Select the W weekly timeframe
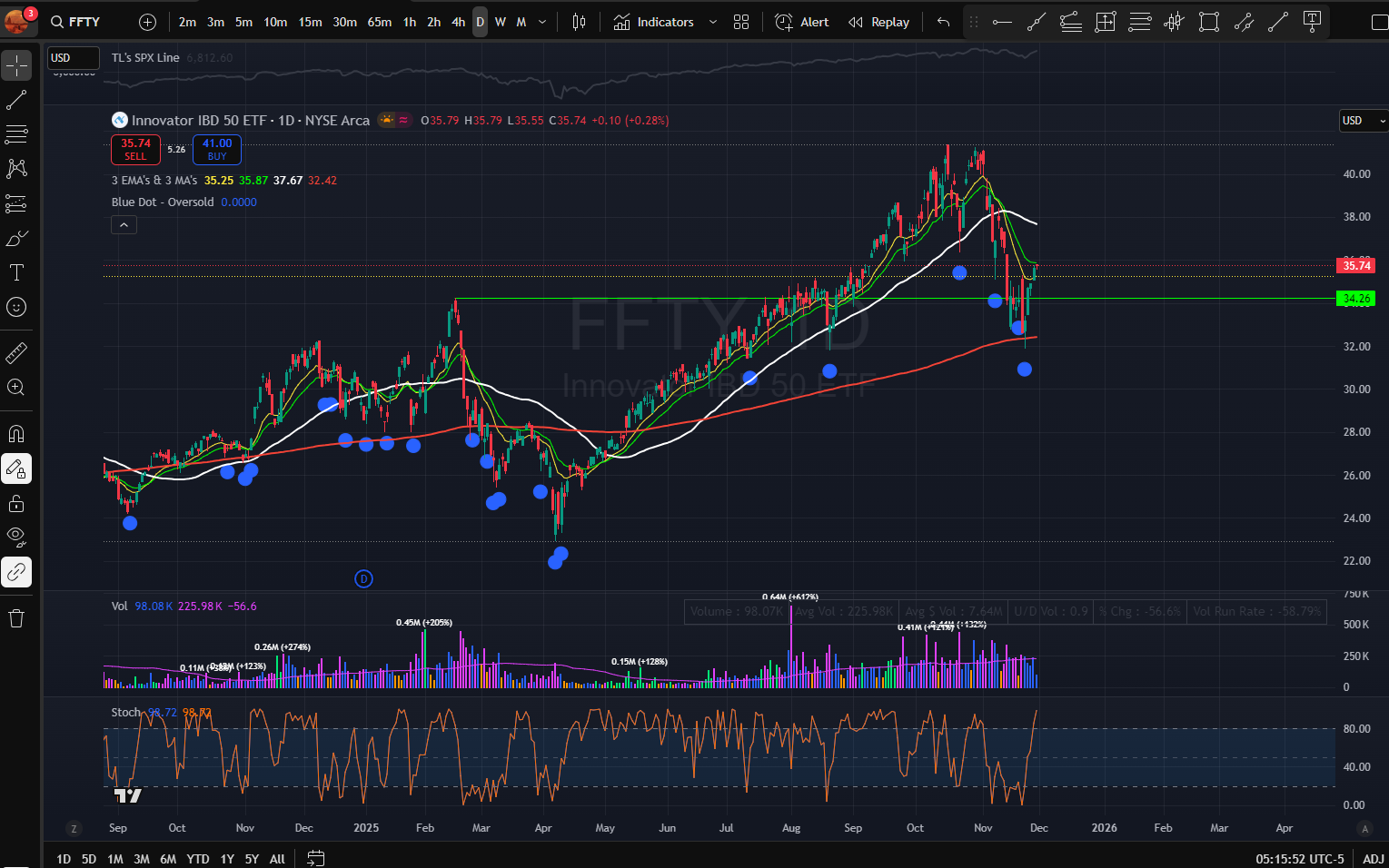Image resolution: width=1389 pixels, height=868 pixels. (501, 22)
